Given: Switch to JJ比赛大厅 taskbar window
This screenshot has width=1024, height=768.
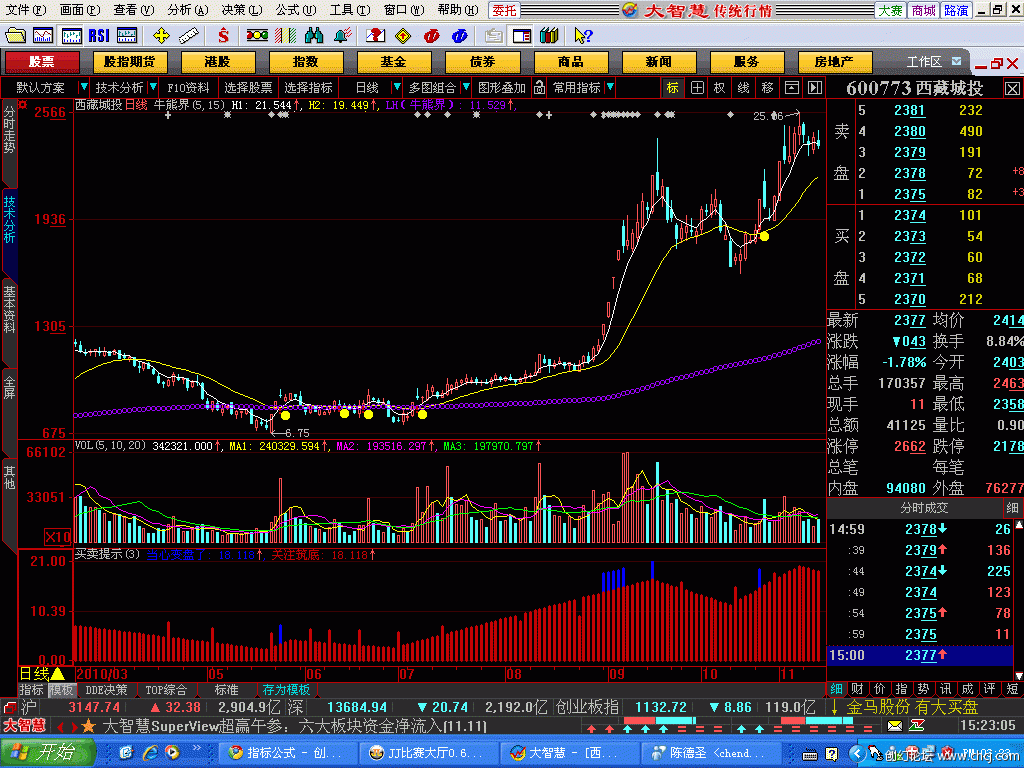Looking at the screenshot, I should [x=428, y=753].
